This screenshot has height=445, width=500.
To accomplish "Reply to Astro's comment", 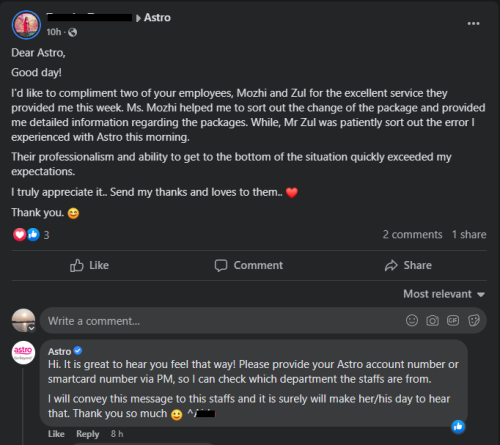I will pyautogui.click(x=88, y=434).
